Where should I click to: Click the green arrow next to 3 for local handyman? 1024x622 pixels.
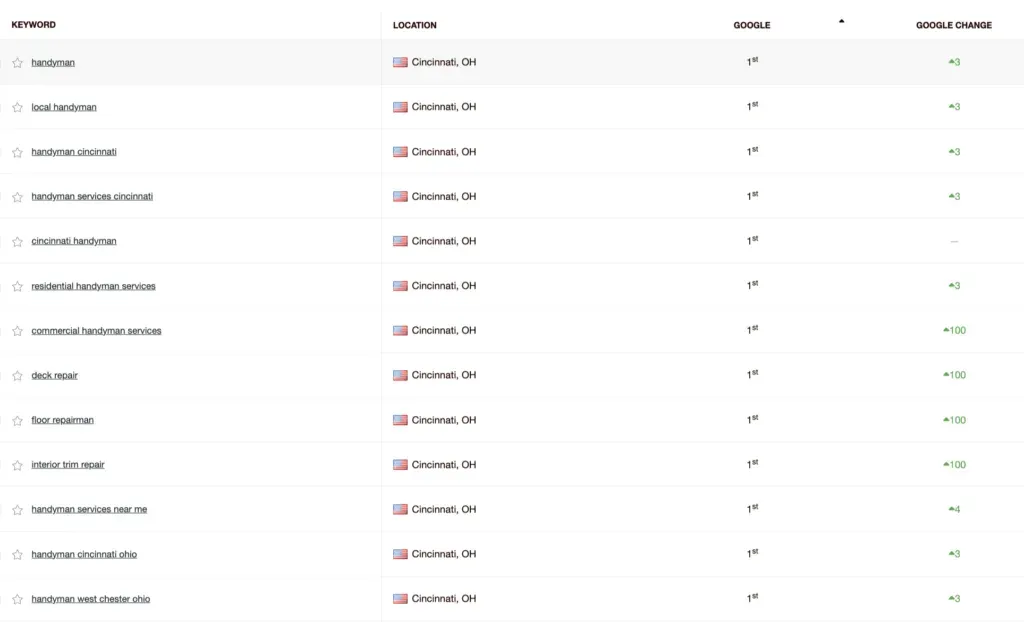(950, 107)
